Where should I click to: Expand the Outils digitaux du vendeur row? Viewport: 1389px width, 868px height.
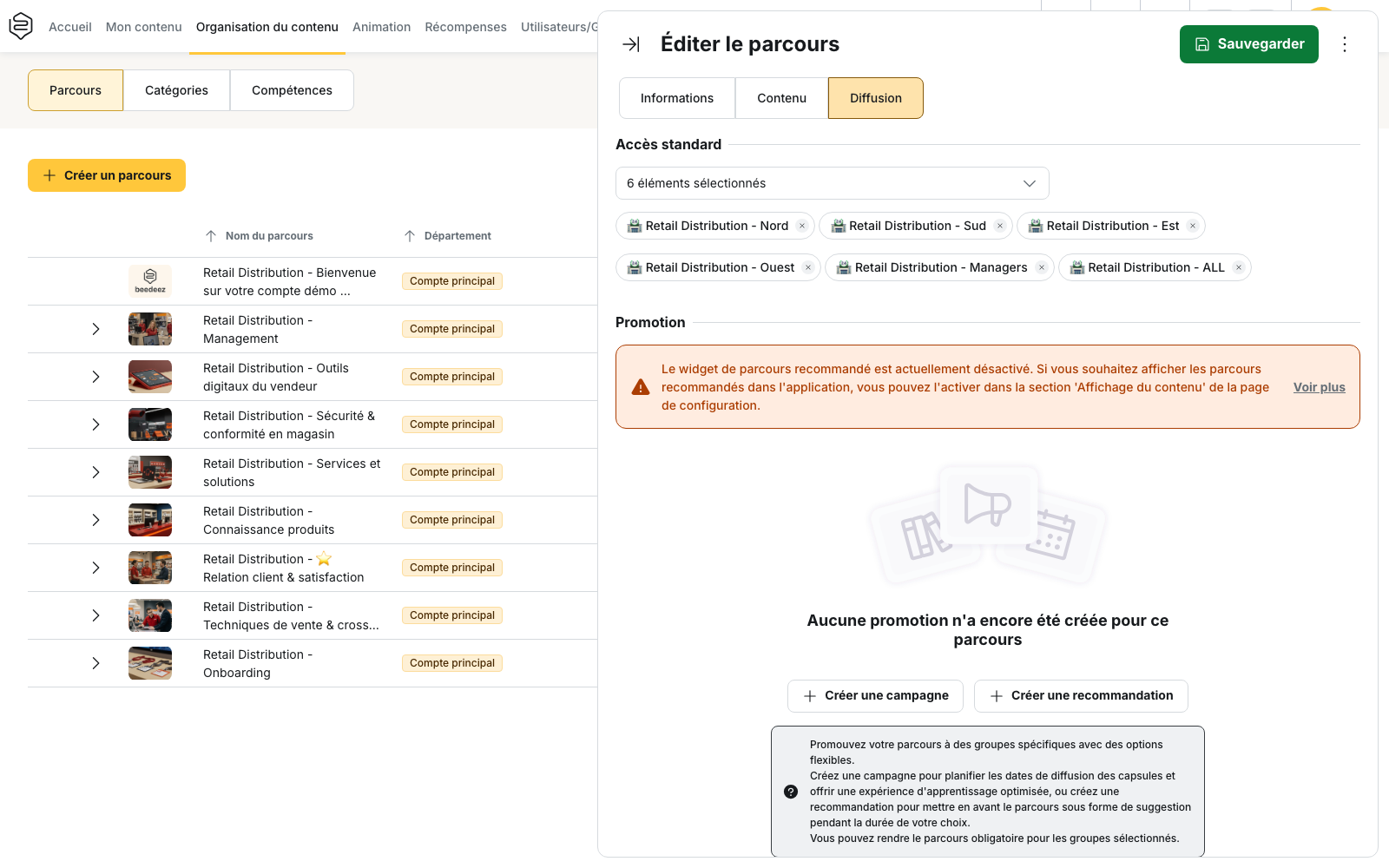[96, 377]
